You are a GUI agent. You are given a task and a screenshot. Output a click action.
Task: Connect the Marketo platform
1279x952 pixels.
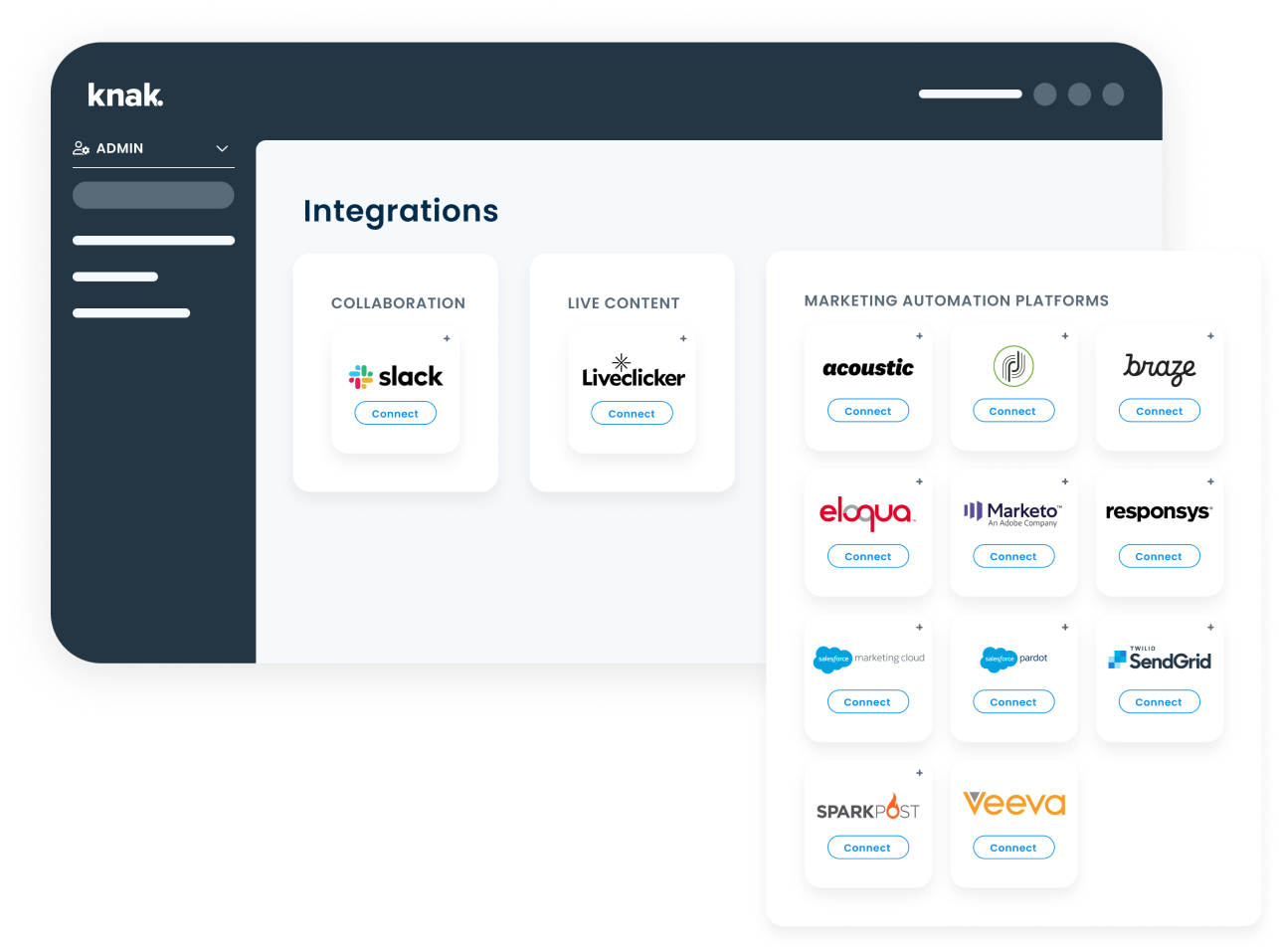point(1013,557)
